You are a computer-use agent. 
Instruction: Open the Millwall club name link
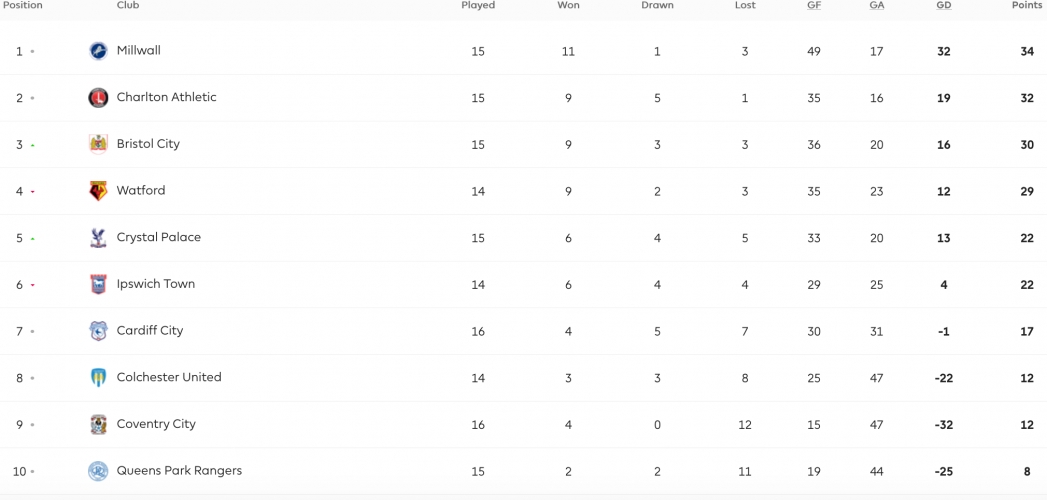click(x=139, y=50)
